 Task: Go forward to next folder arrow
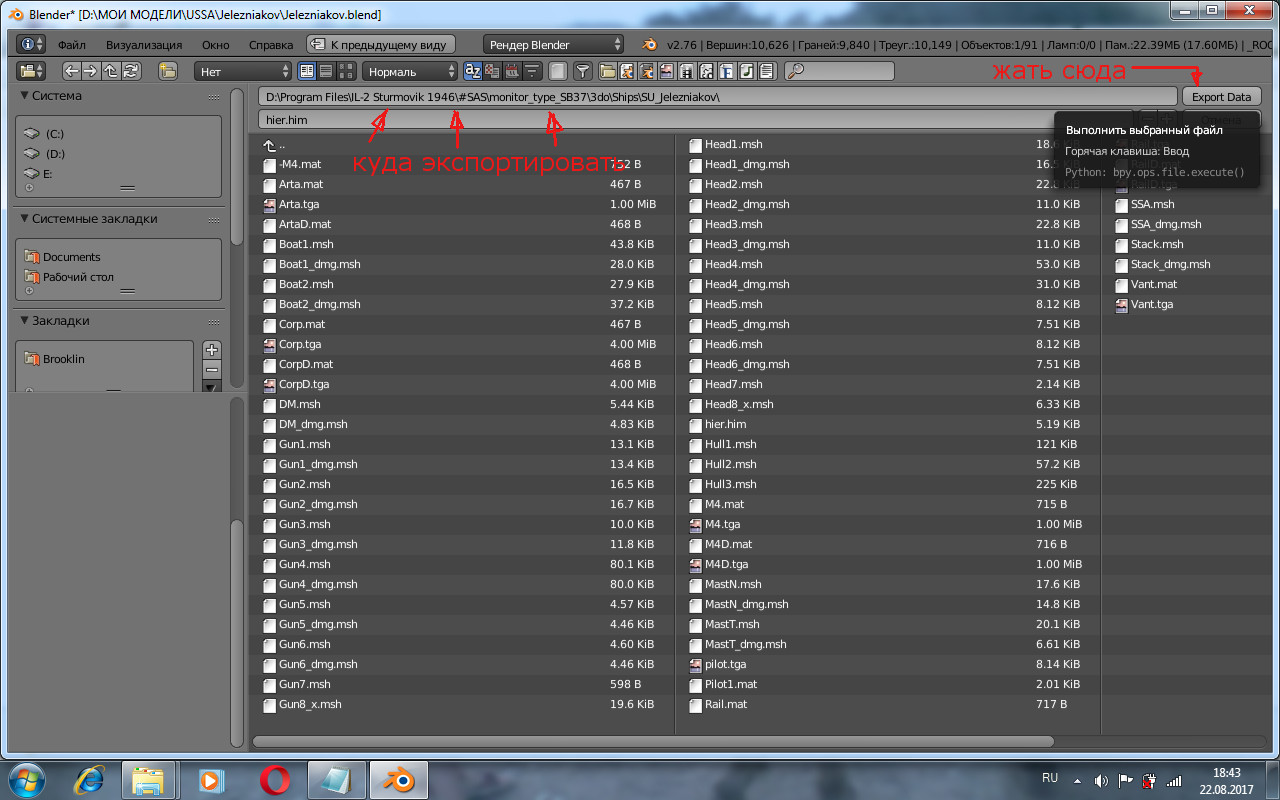[x=90, y=71]
